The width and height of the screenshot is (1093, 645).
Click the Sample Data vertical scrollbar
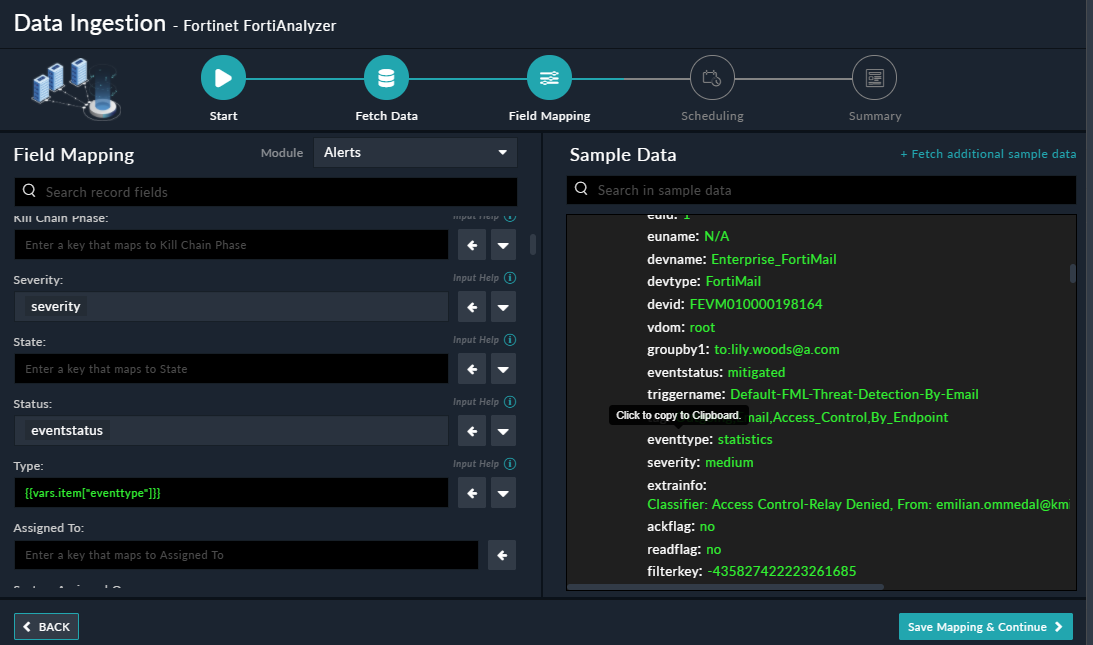click(1073, 273)
